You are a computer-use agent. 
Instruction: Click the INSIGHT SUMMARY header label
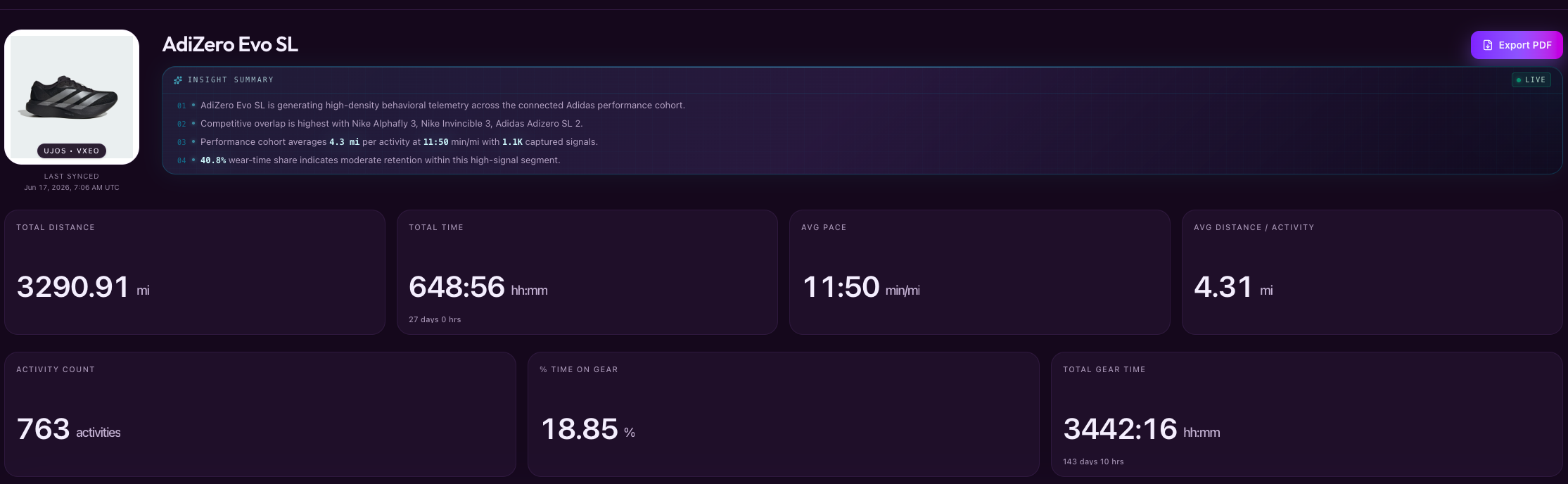click(x=231, y=80)
